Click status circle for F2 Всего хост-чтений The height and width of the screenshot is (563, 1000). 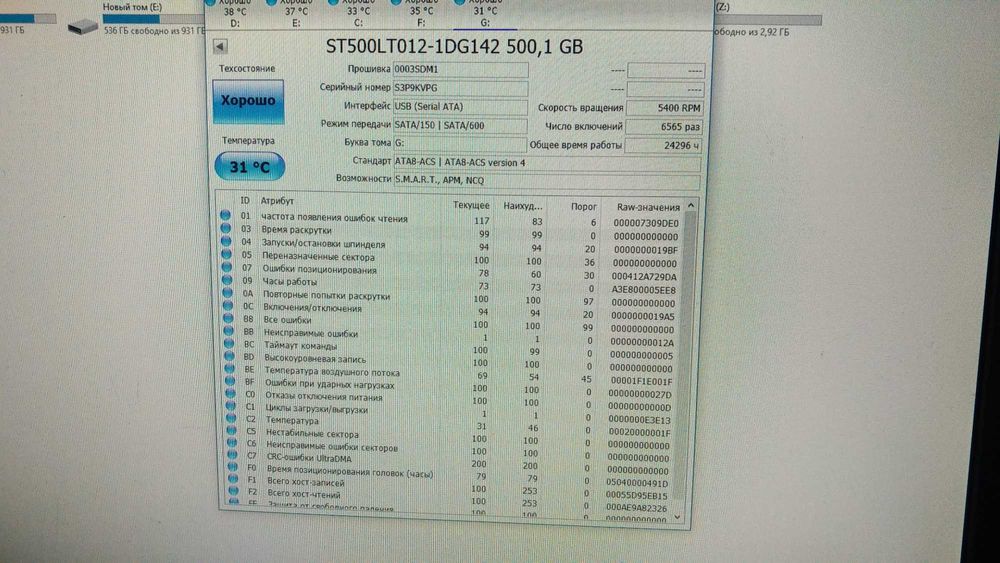[x=233, y=491]
